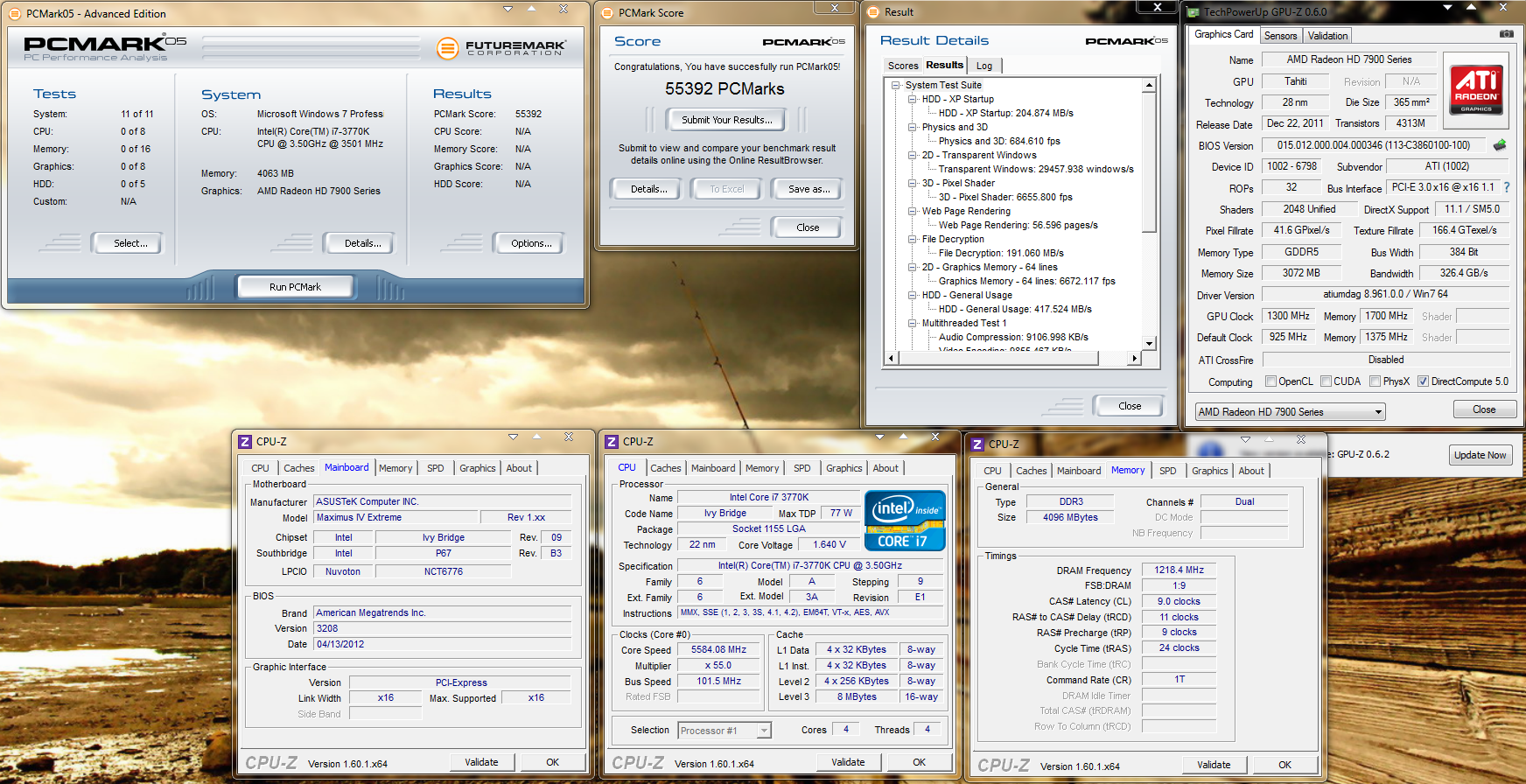
Task: Click the Core Speed value 5584.08 MHz
Action: tap(718, 650)
